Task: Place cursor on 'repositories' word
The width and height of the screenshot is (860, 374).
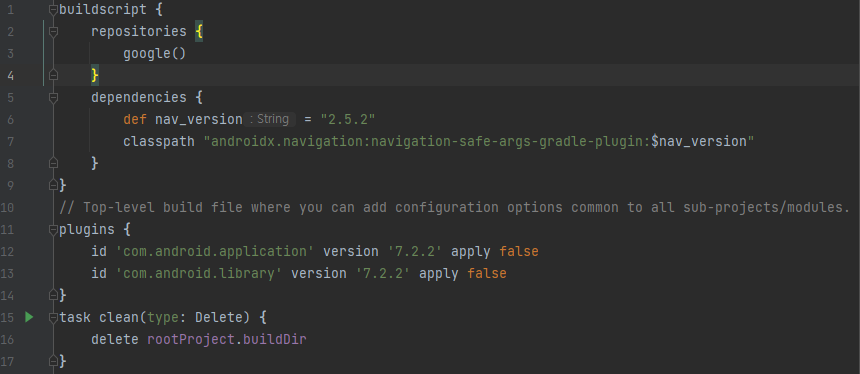Action: point(139,32)
